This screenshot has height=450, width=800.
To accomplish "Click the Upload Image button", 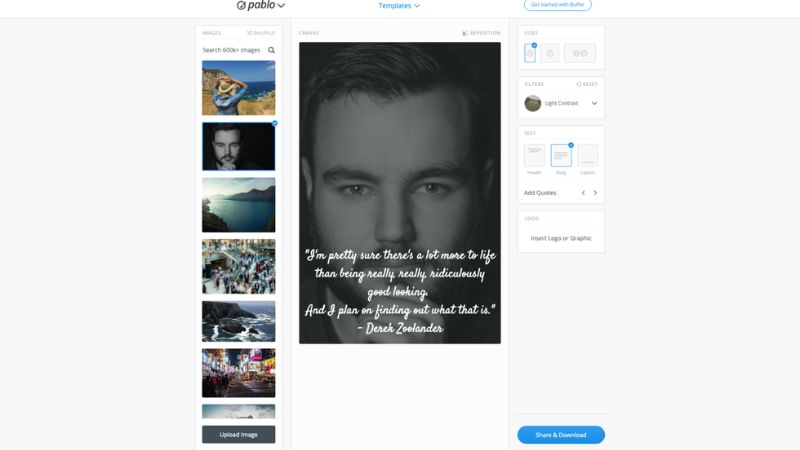I will tap(238, 434).
